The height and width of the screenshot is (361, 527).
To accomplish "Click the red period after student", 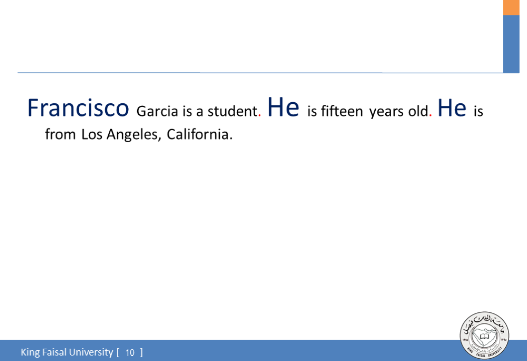I will (259, 116).
